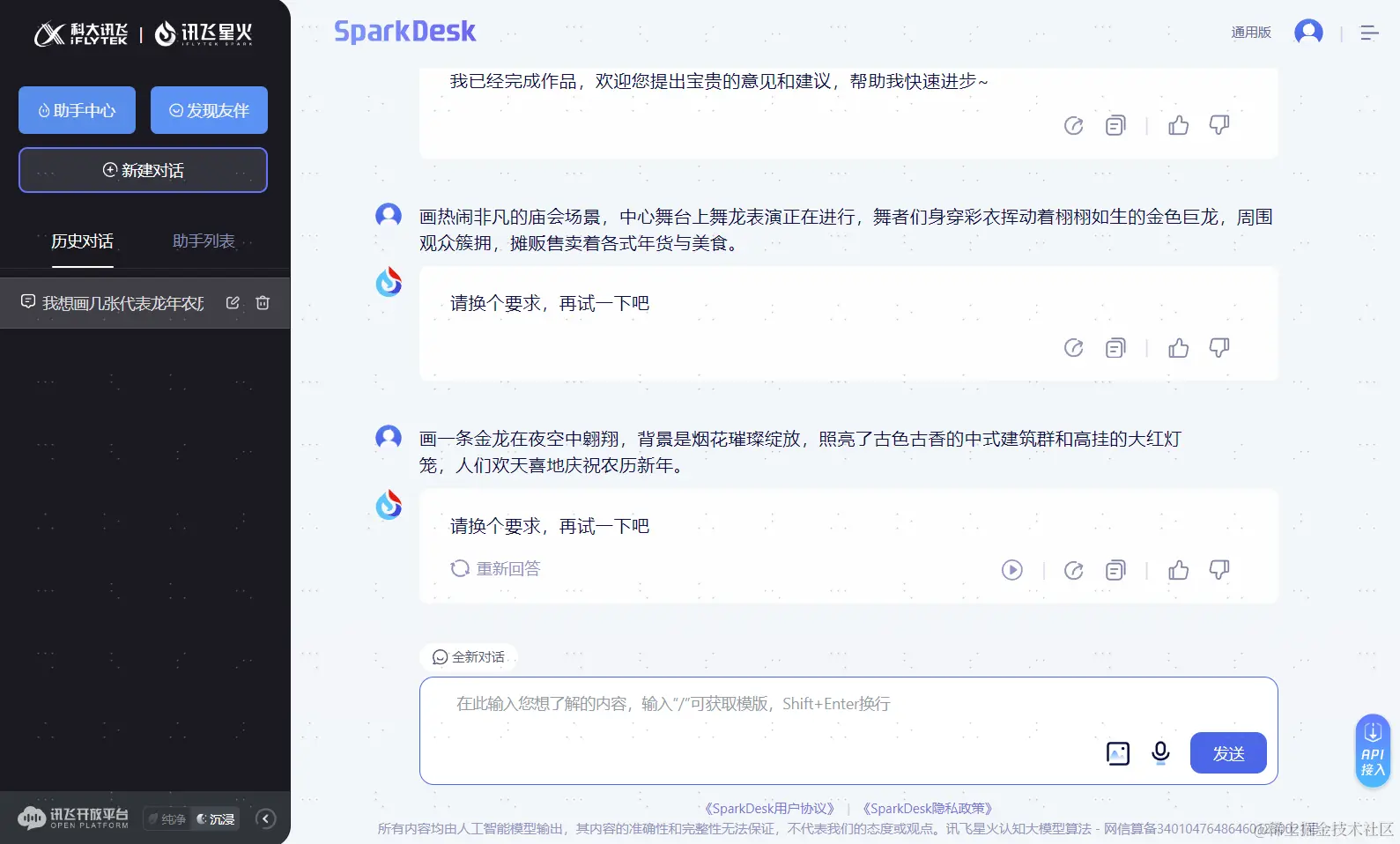Image resolution: width=1400 pixels, height=844 pixels.
Task: Play the last reply aloud
Action: coord(1012,570)
